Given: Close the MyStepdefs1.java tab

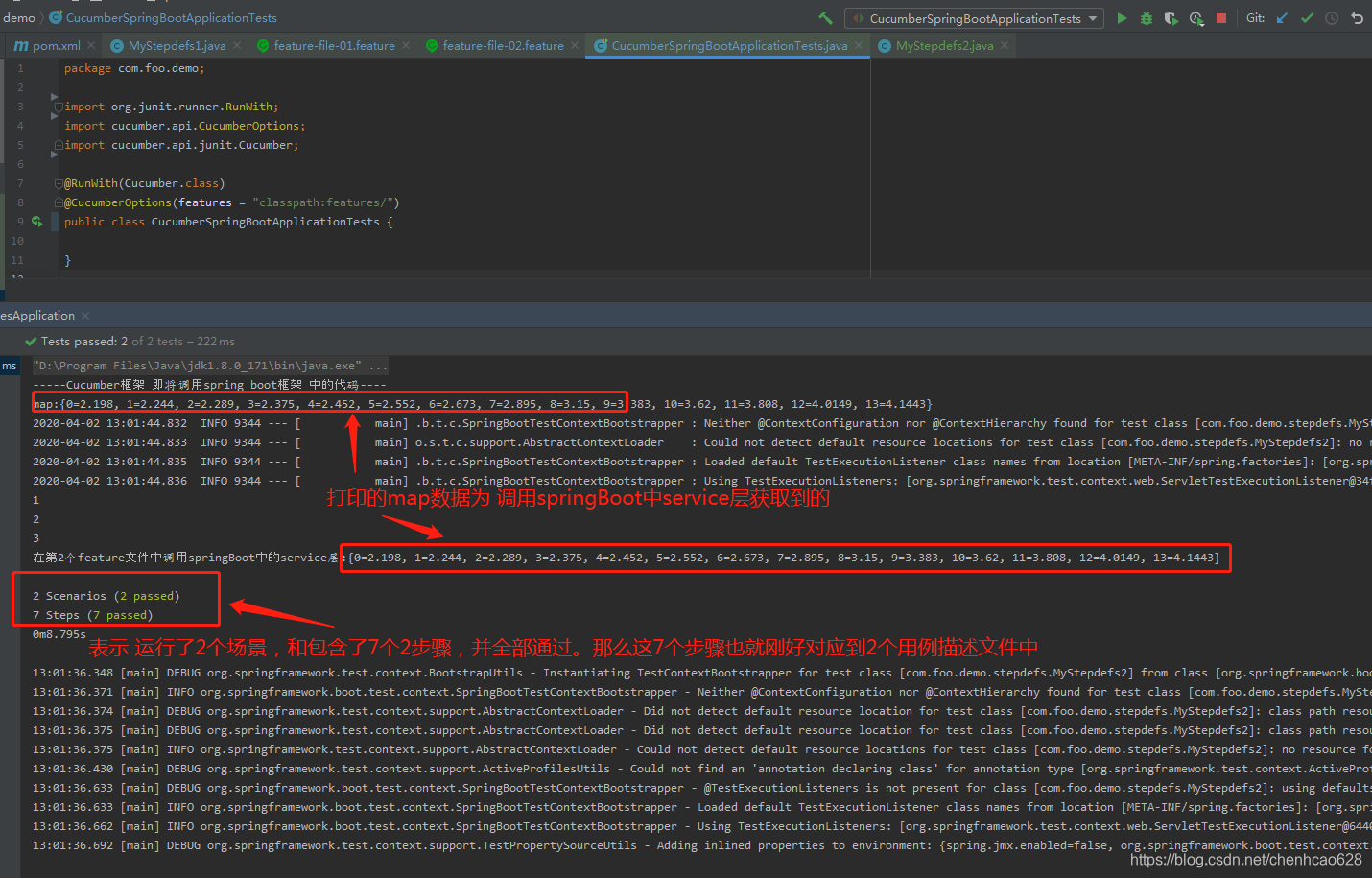Looking at the screenshot, I should [237, 45].
